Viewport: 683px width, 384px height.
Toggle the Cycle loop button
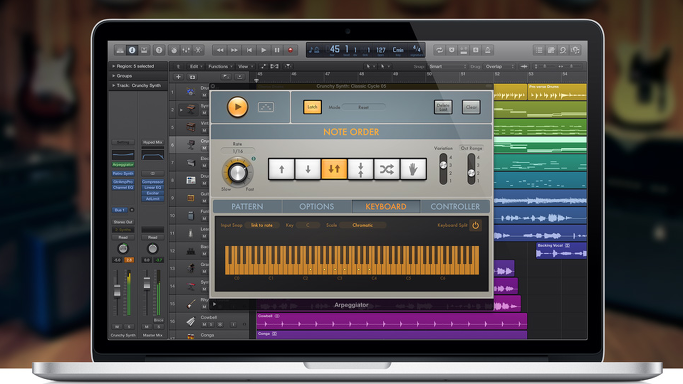pos(439,50)
